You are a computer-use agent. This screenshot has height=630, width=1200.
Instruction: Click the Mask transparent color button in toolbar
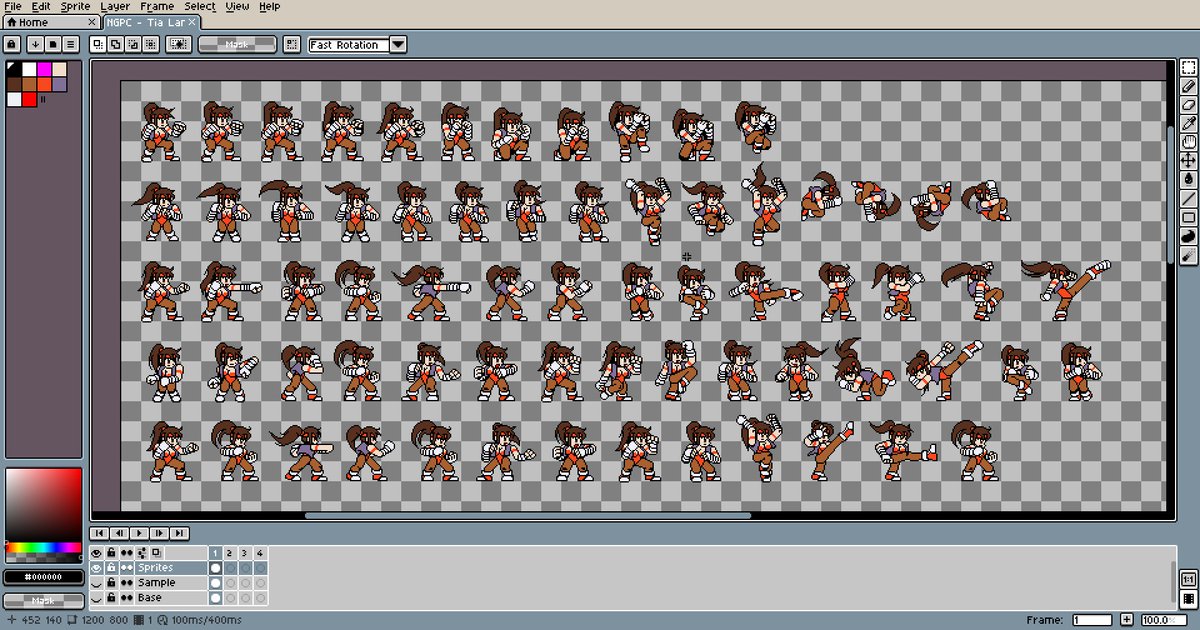coord(237,44)
